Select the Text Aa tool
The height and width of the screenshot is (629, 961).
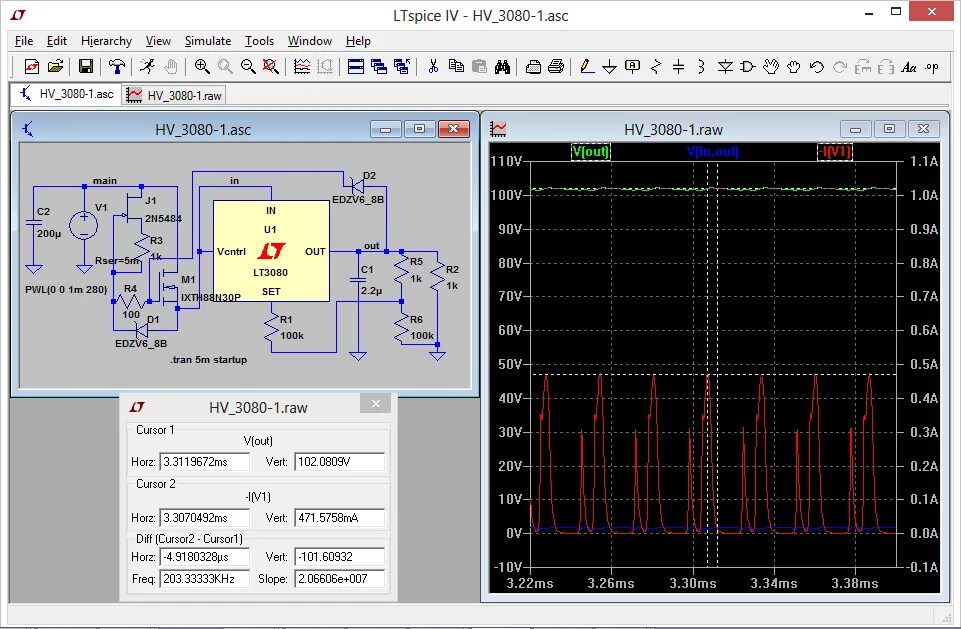click(x=909, y=66)
